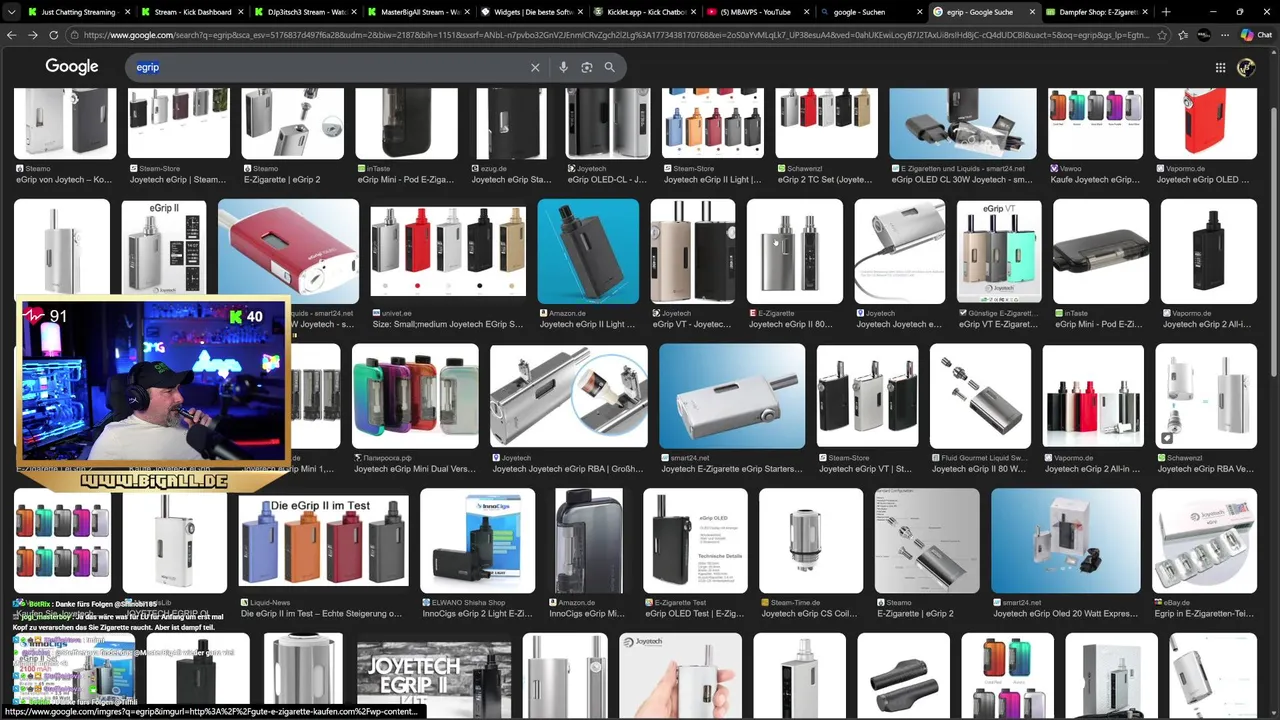The width and height of the screenshot is (1280, 720).
Task: Click inside the egrip search field
Action: [x=330, y=67]
